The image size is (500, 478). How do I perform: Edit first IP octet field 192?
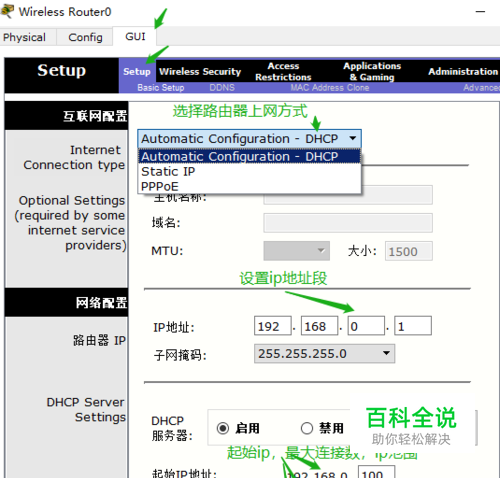click(273, 326)
